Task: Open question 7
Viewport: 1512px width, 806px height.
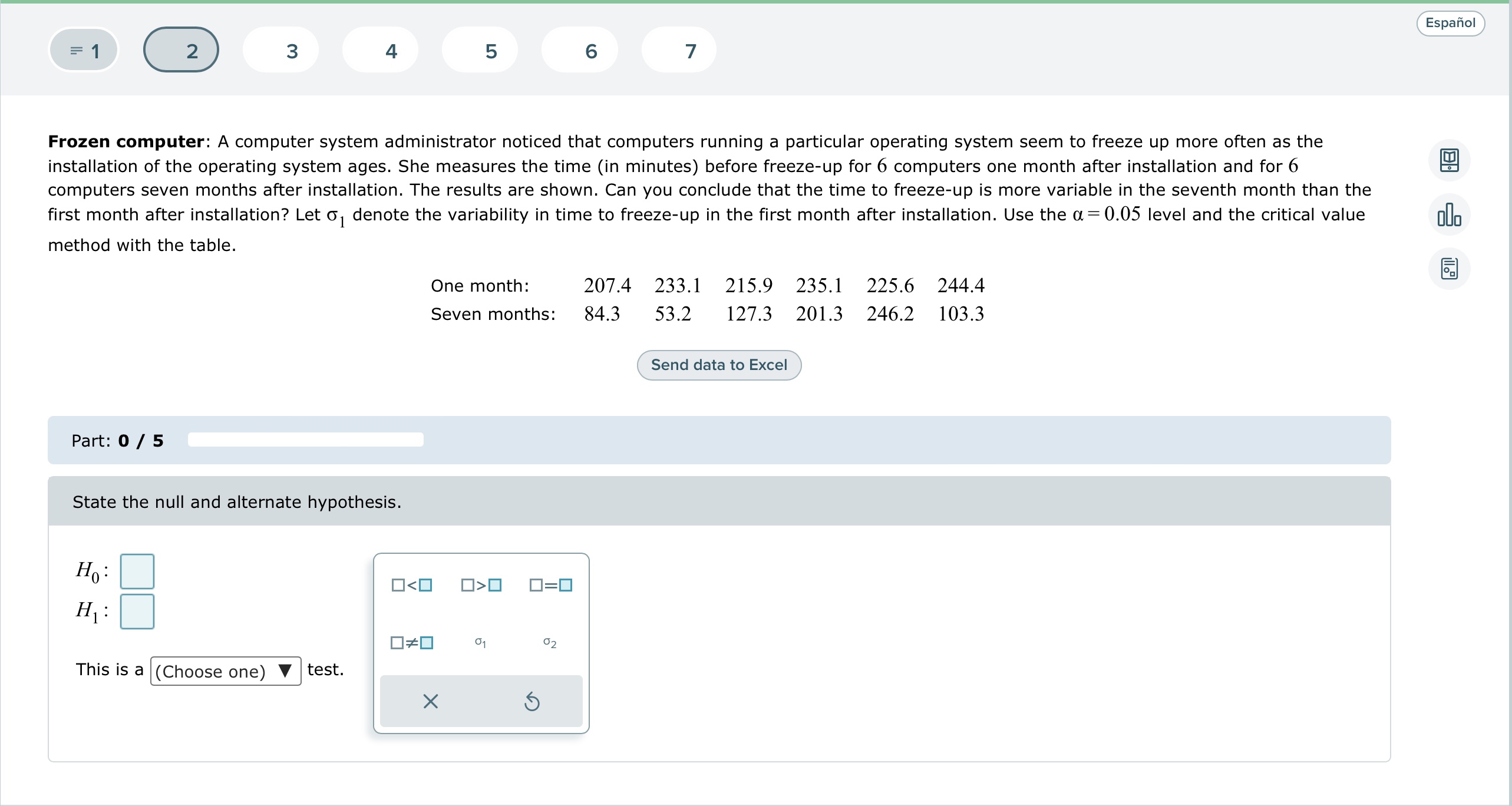Action: click(691, 51)
